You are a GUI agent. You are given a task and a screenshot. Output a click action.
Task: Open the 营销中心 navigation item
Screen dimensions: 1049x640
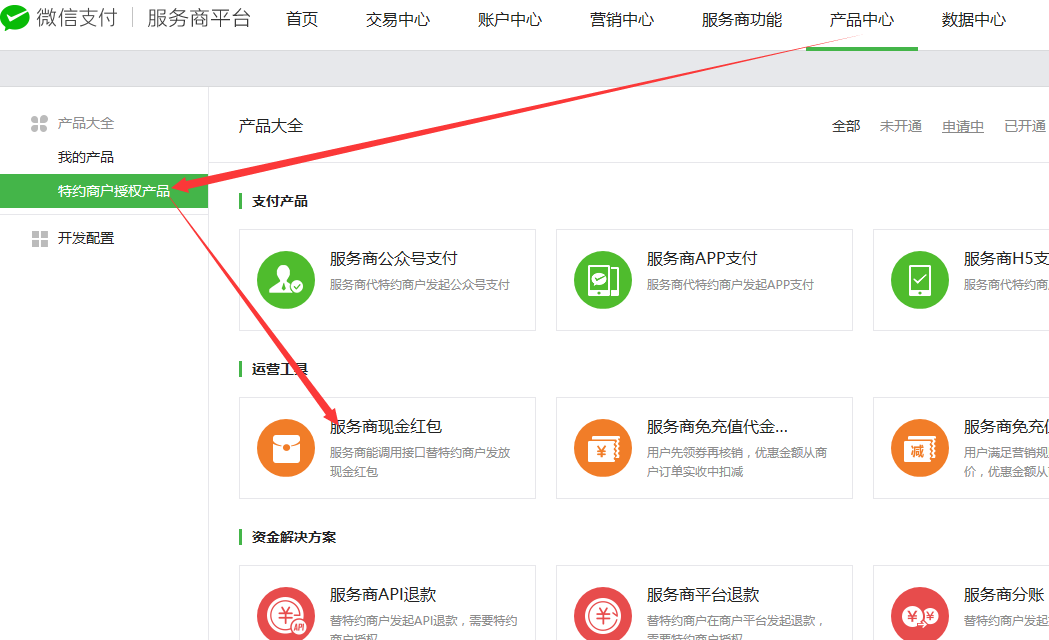[622, 19]
